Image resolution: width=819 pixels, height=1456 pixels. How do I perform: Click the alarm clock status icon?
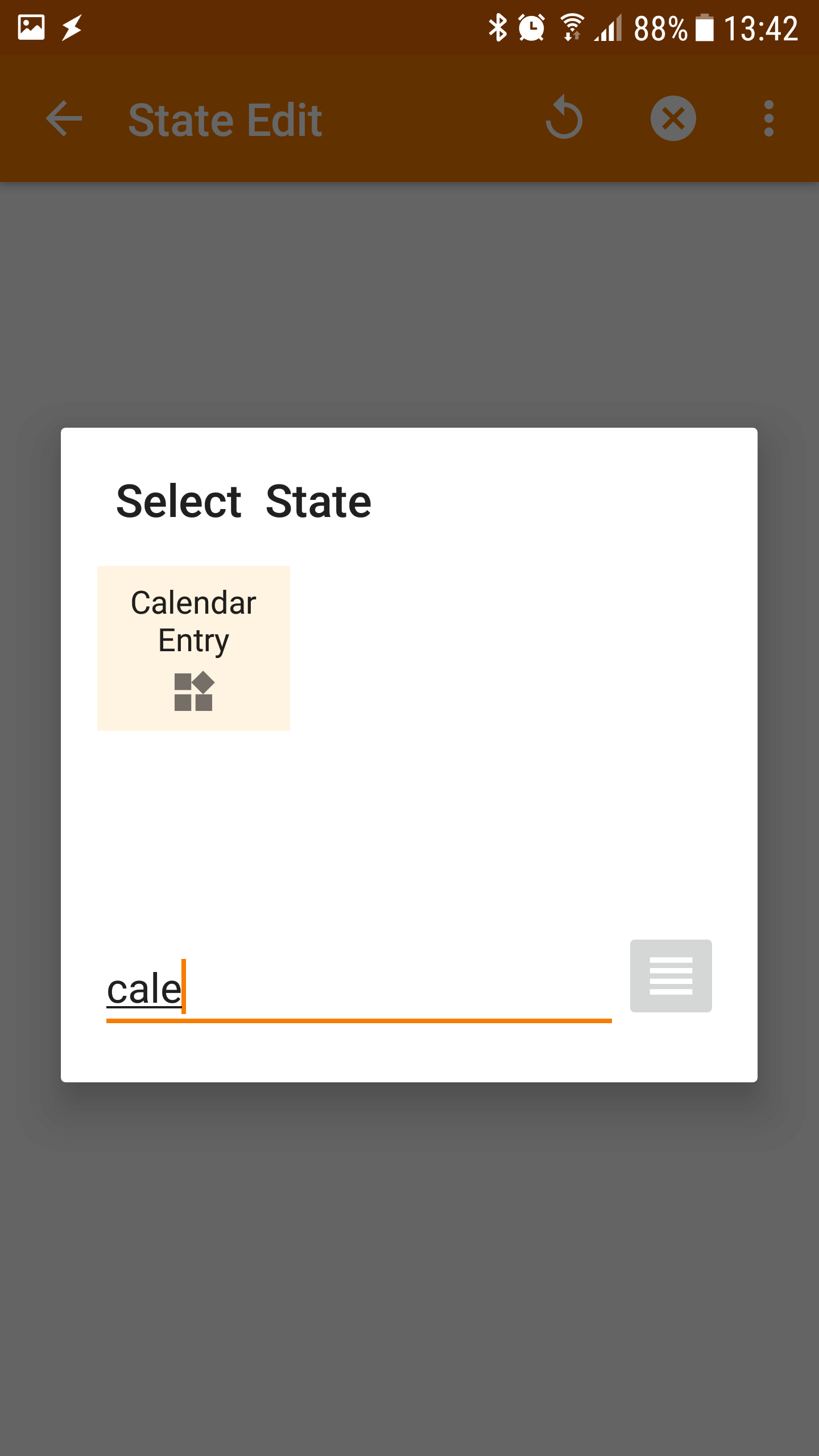coord(532,27)
